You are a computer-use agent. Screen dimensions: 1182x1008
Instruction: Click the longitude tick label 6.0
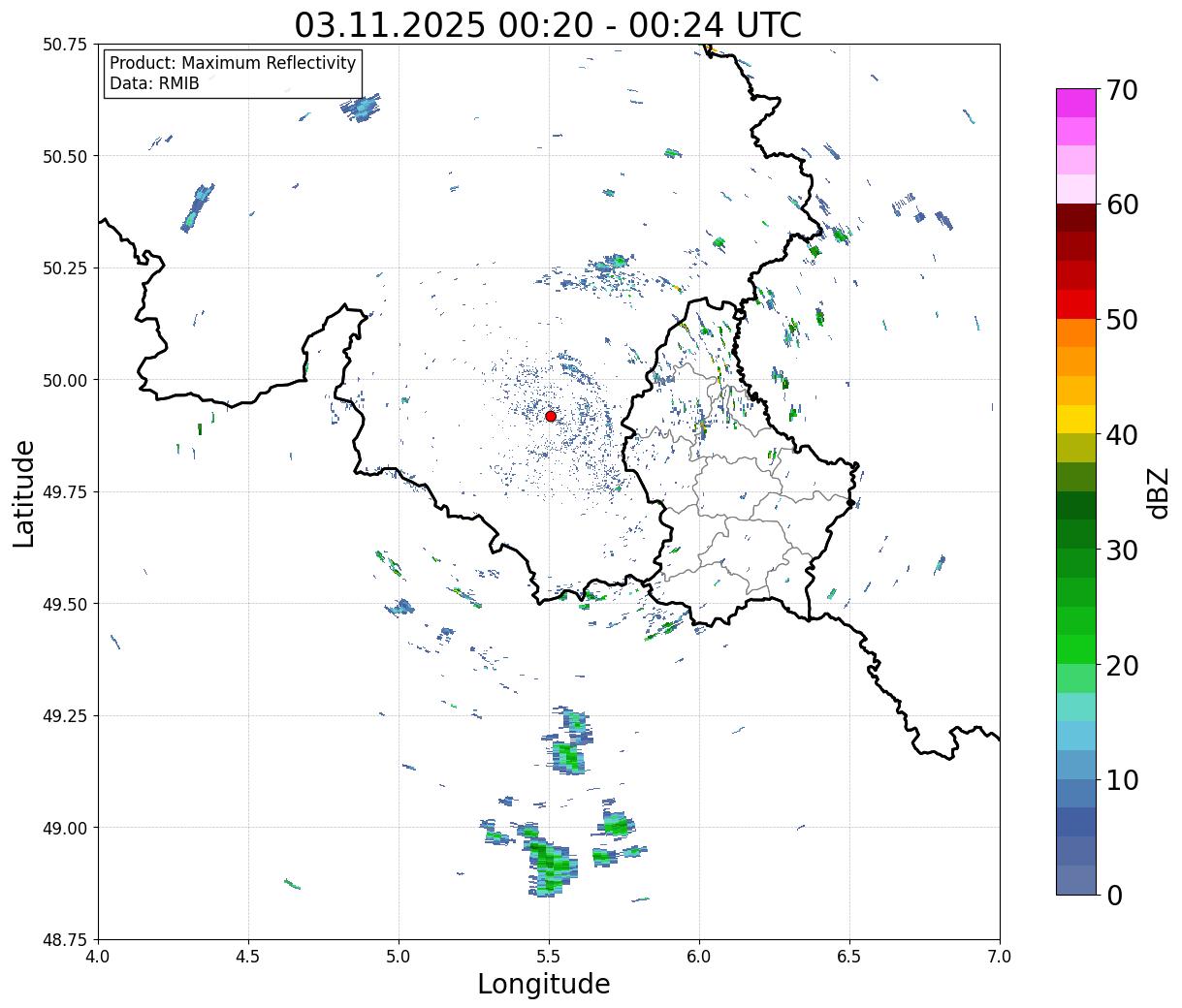(699, 957)
